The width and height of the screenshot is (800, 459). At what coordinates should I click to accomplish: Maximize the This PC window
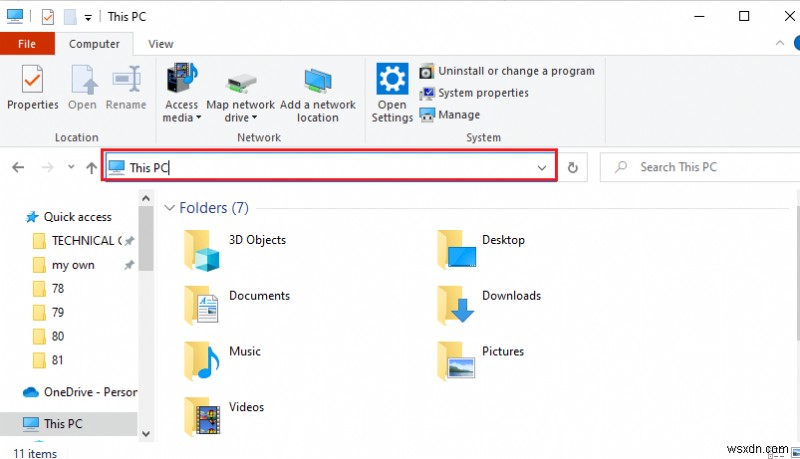coord(744,16)
